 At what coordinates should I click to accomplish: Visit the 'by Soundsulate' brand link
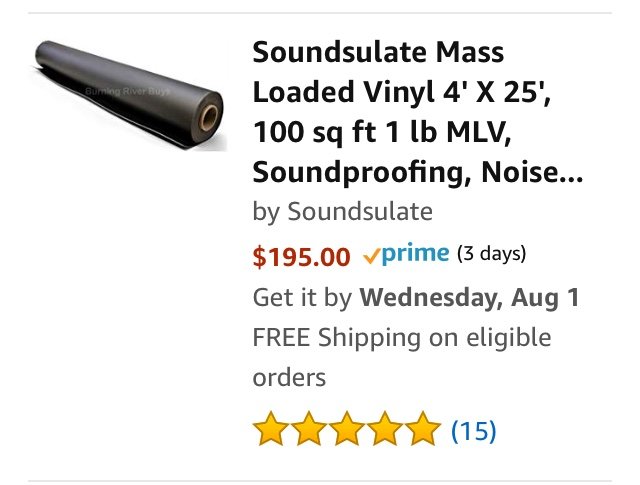(x=342, y=212)
